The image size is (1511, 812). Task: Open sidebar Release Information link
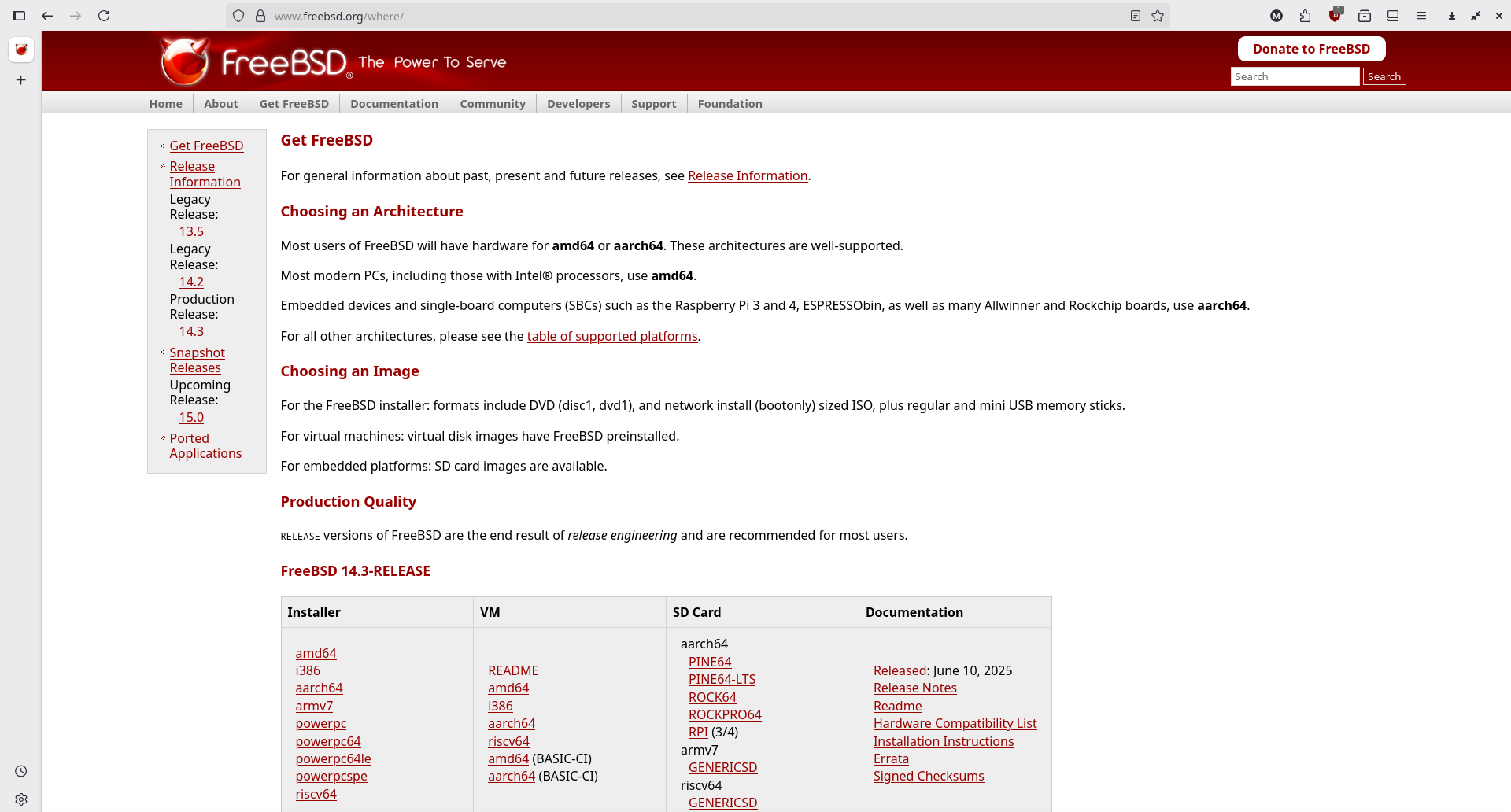click(205, 174)
